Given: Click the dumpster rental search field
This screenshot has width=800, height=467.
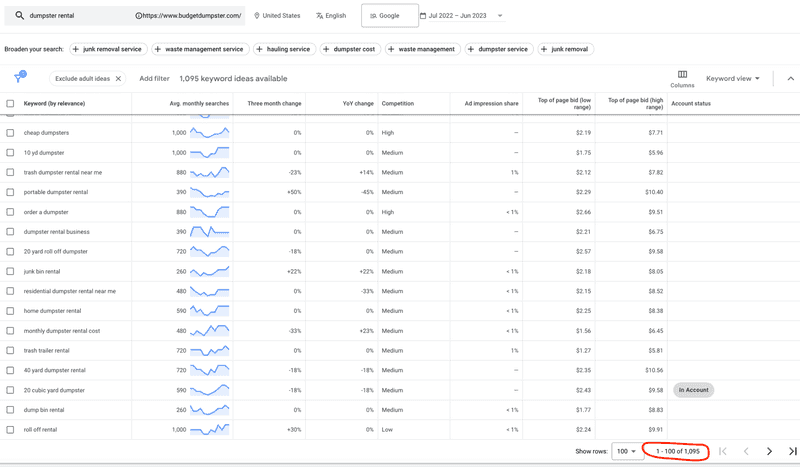Looking at the screenshot, I should click(75, 16).
